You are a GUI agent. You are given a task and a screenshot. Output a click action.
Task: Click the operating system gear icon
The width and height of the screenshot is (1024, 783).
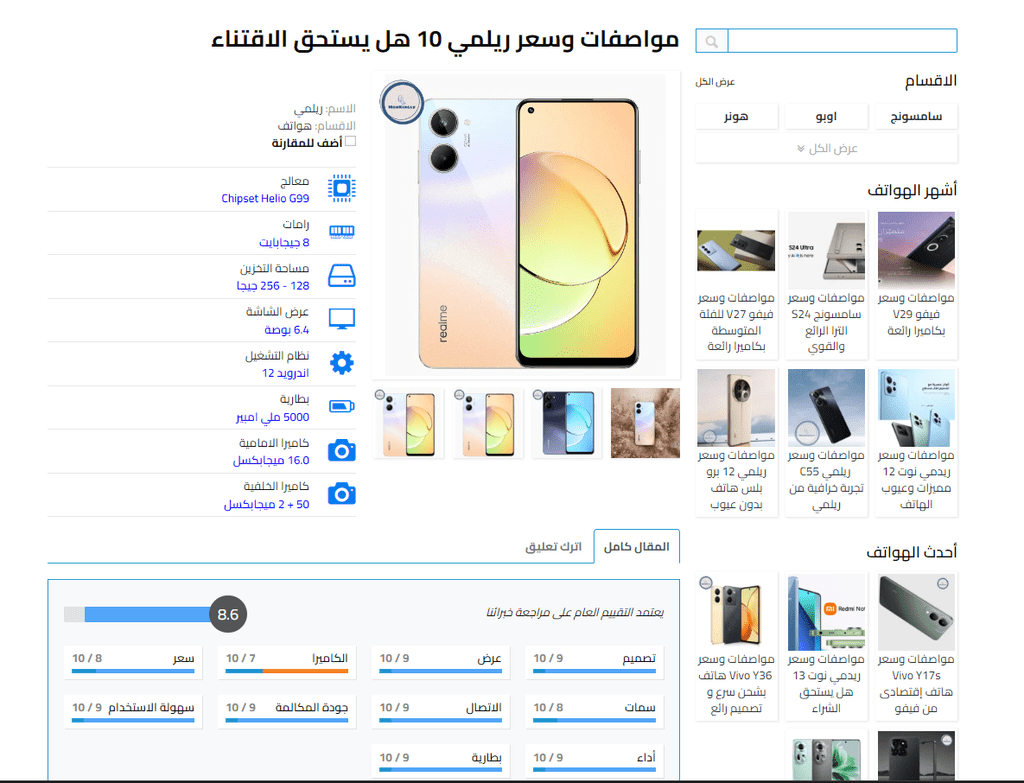(x=342, y=363)
